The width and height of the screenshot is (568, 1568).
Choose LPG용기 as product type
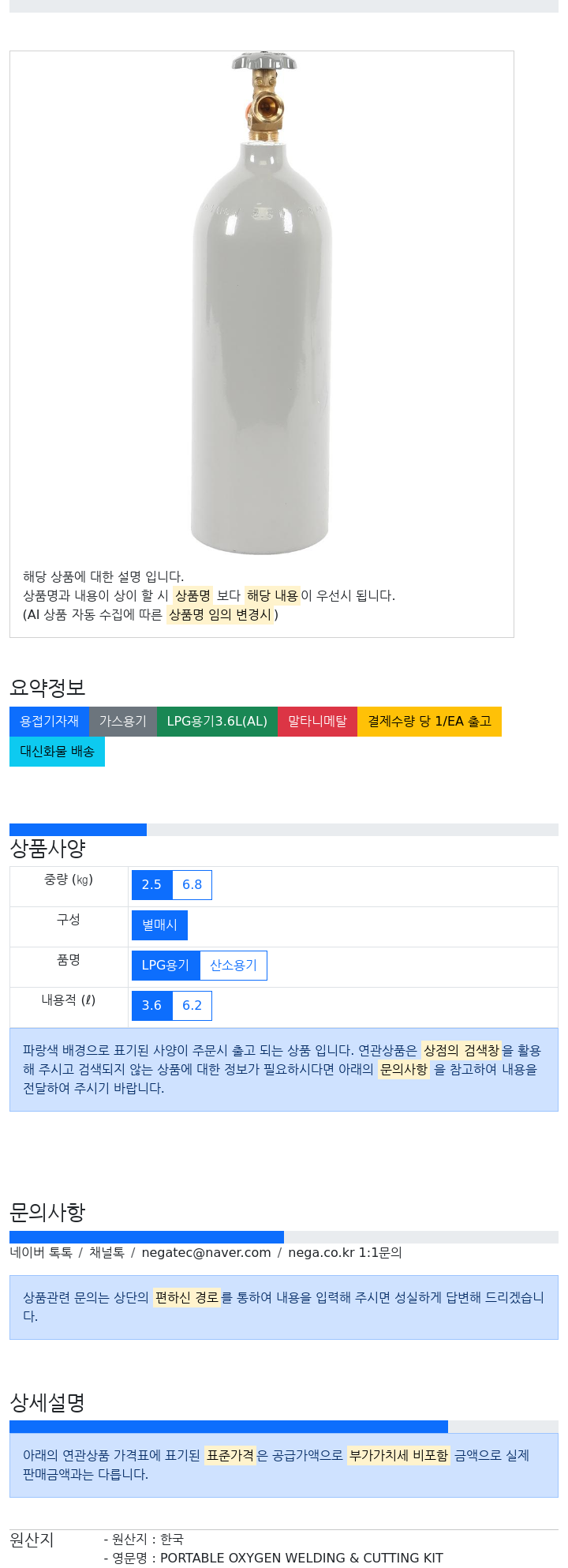166,966
